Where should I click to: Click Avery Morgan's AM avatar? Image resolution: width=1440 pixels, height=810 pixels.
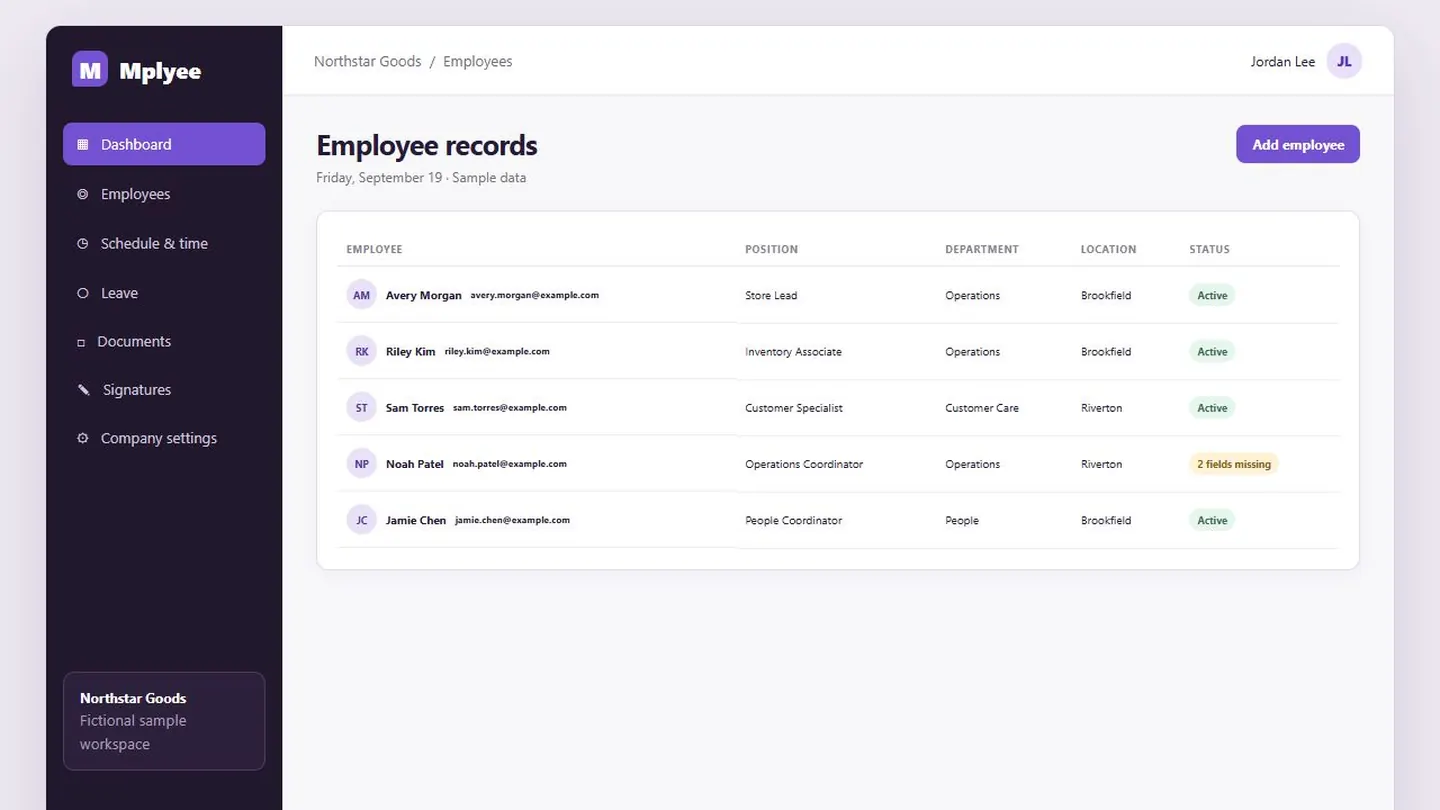pos(362,295)
